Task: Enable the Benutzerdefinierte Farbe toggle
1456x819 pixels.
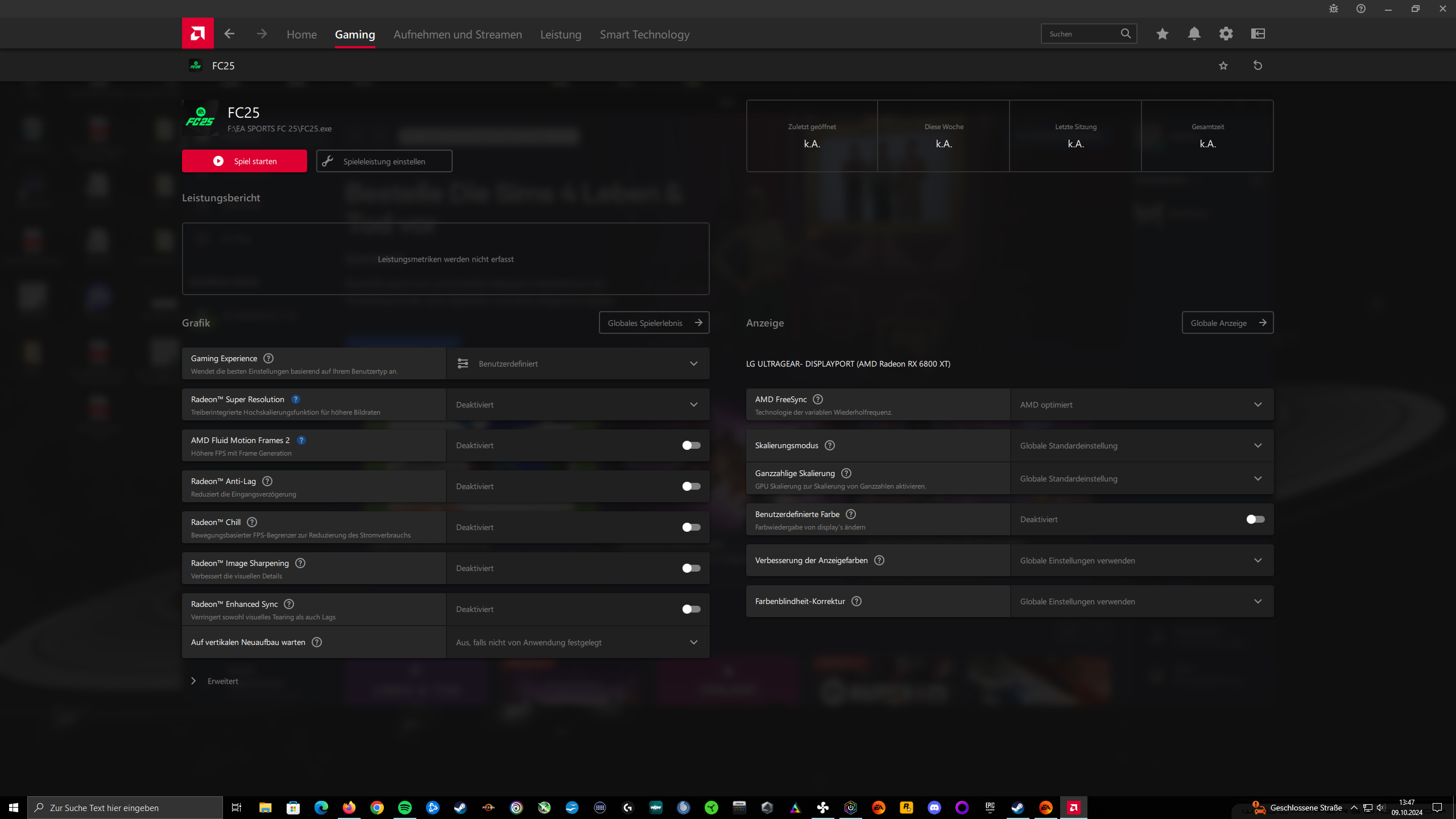Action: (x=1256, y=519)
